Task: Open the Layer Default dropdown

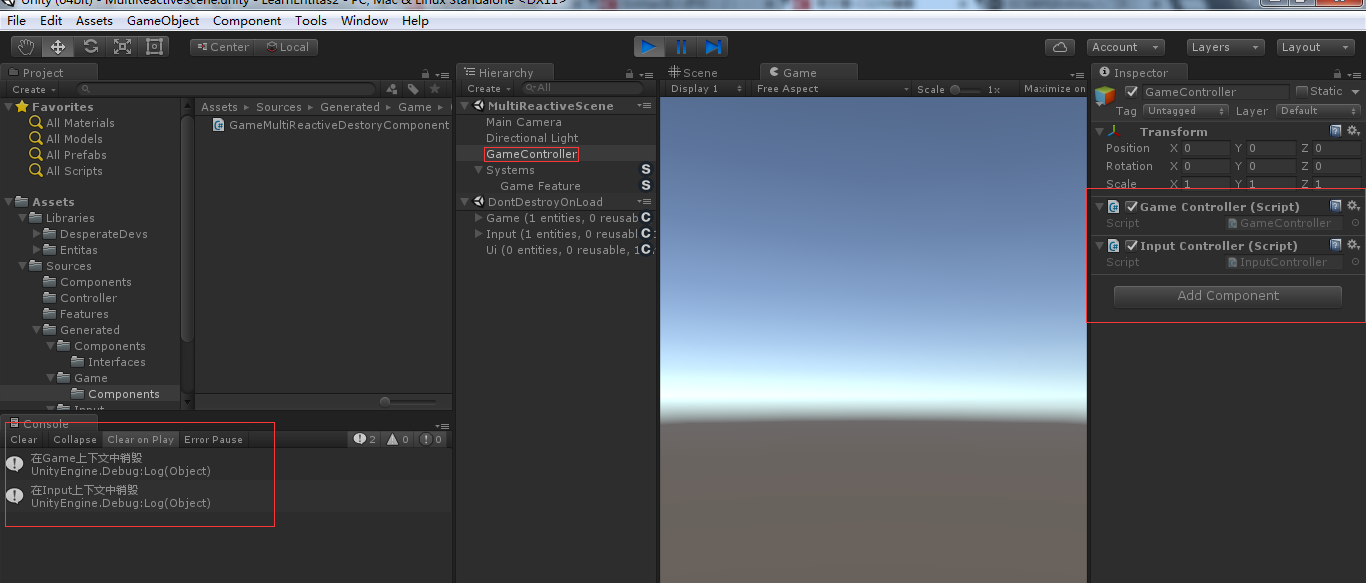Action: (1318, 111)
